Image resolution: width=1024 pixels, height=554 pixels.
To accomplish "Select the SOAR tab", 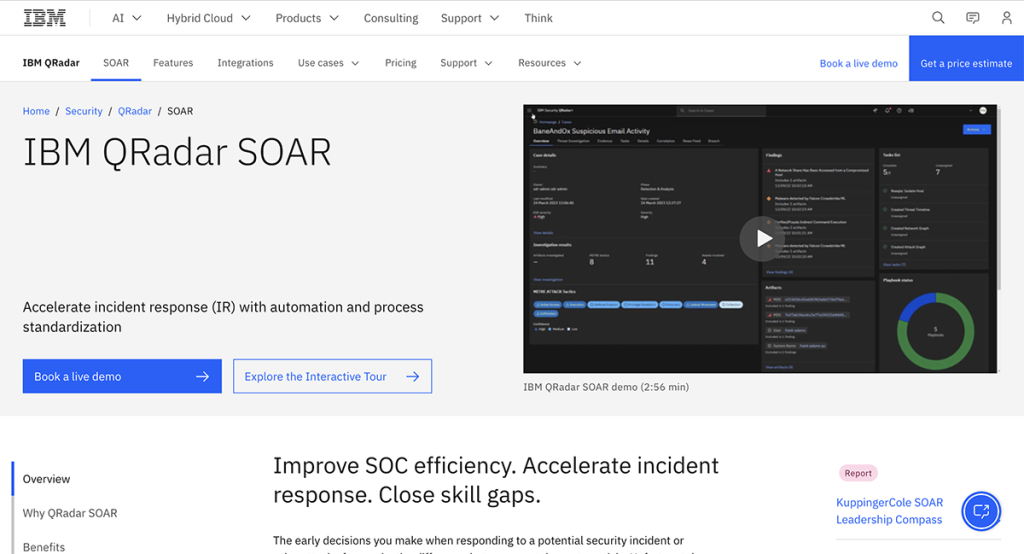I will (116, 63).
